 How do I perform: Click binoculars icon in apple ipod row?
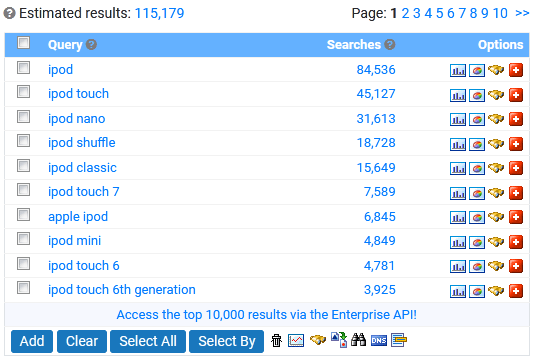click(496, 217)
